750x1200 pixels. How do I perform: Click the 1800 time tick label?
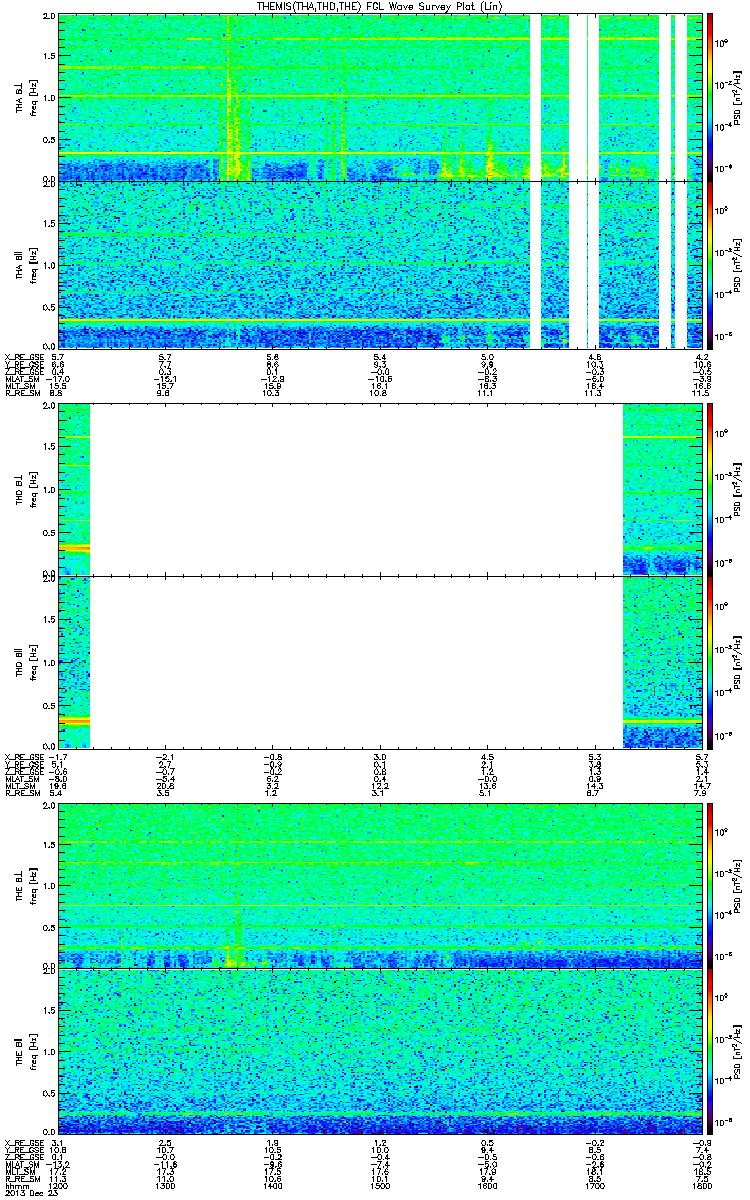click(701, 1186)
